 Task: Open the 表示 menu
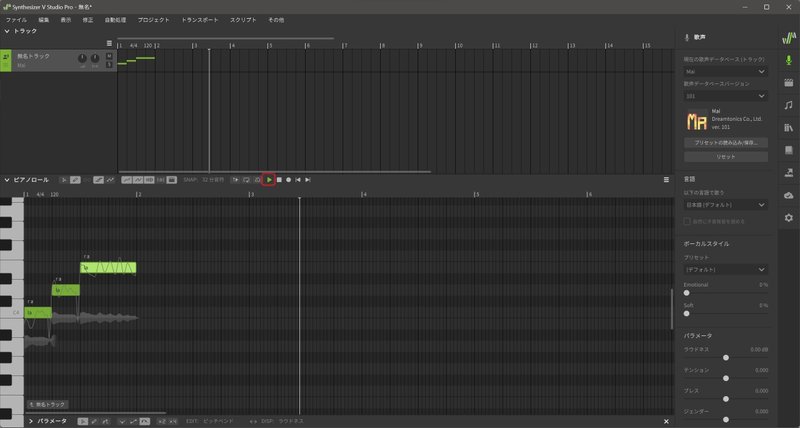tap(66, 20)
